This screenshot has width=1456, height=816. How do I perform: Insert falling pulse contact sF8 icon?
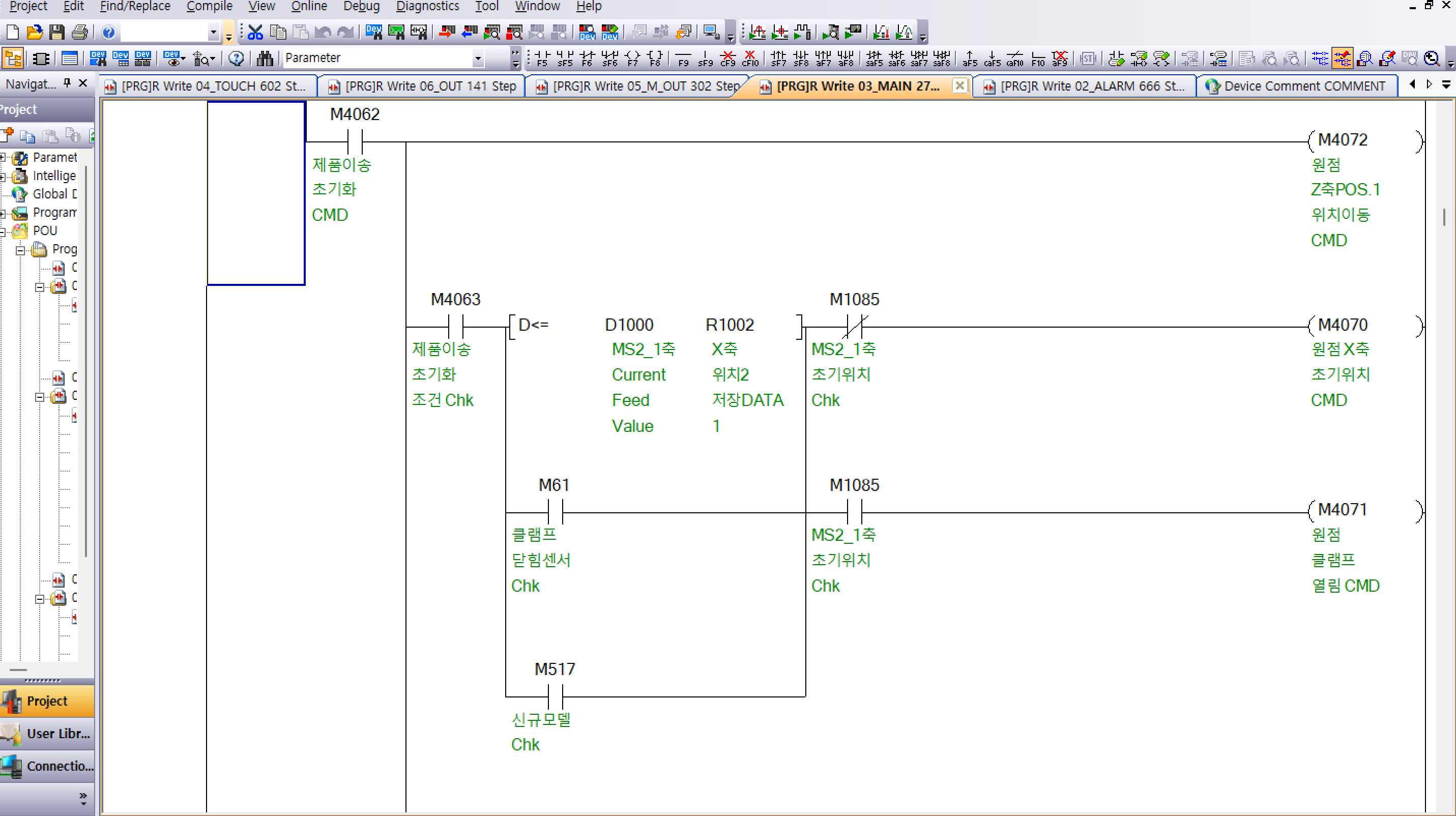(801, 58)
